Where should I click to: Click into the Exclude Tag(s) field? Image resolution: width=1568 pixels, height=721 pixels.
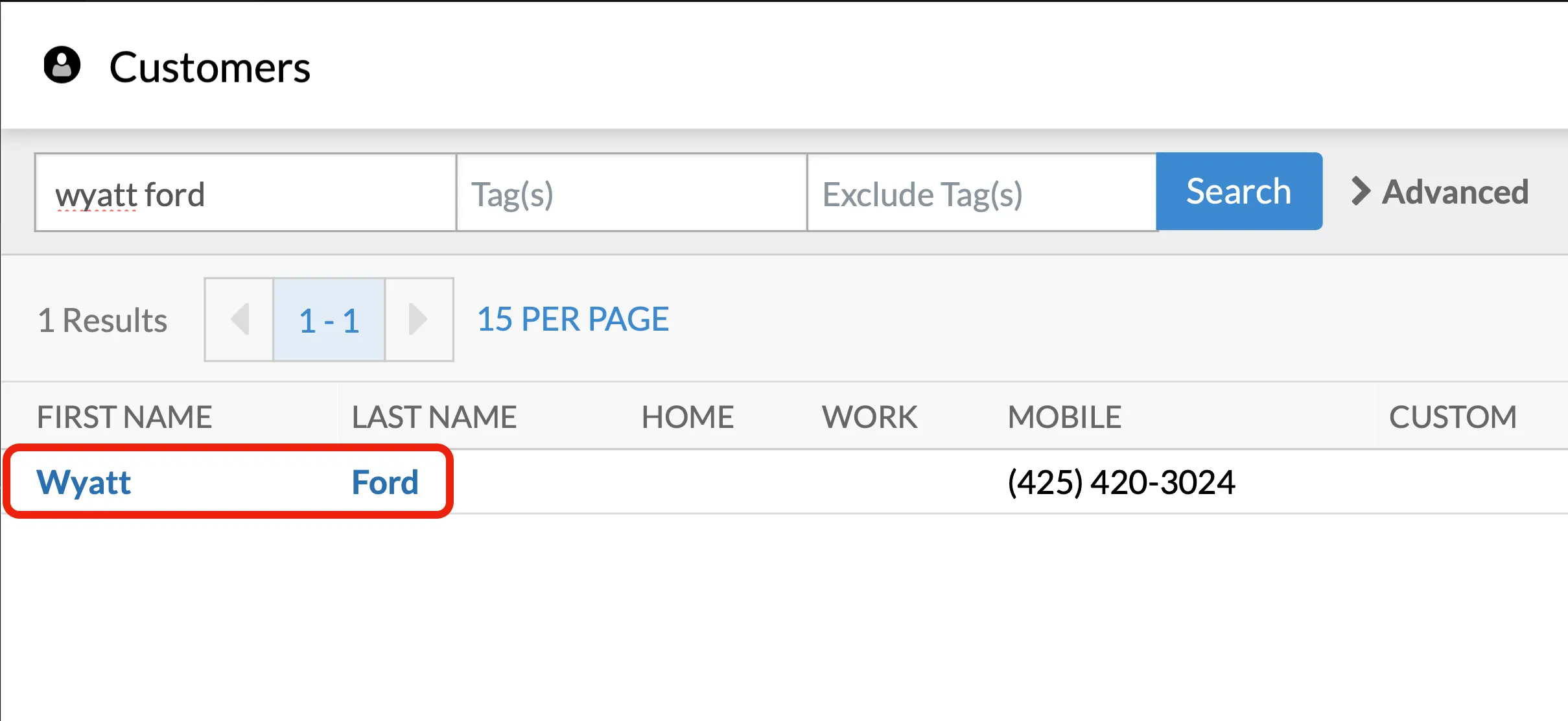(982, 193)
